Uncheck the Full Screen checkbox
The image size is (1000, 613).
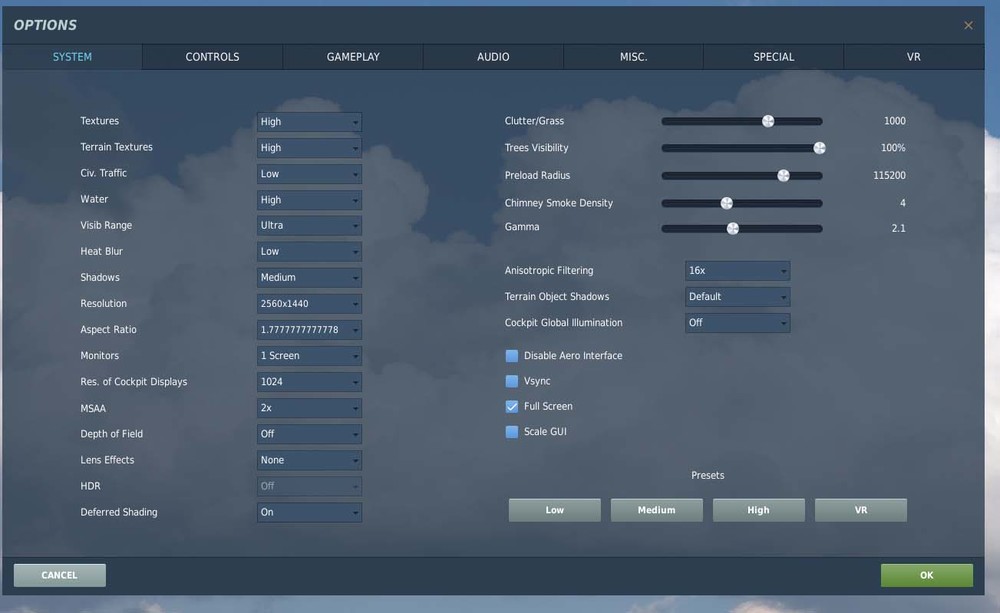click(511, 406)
